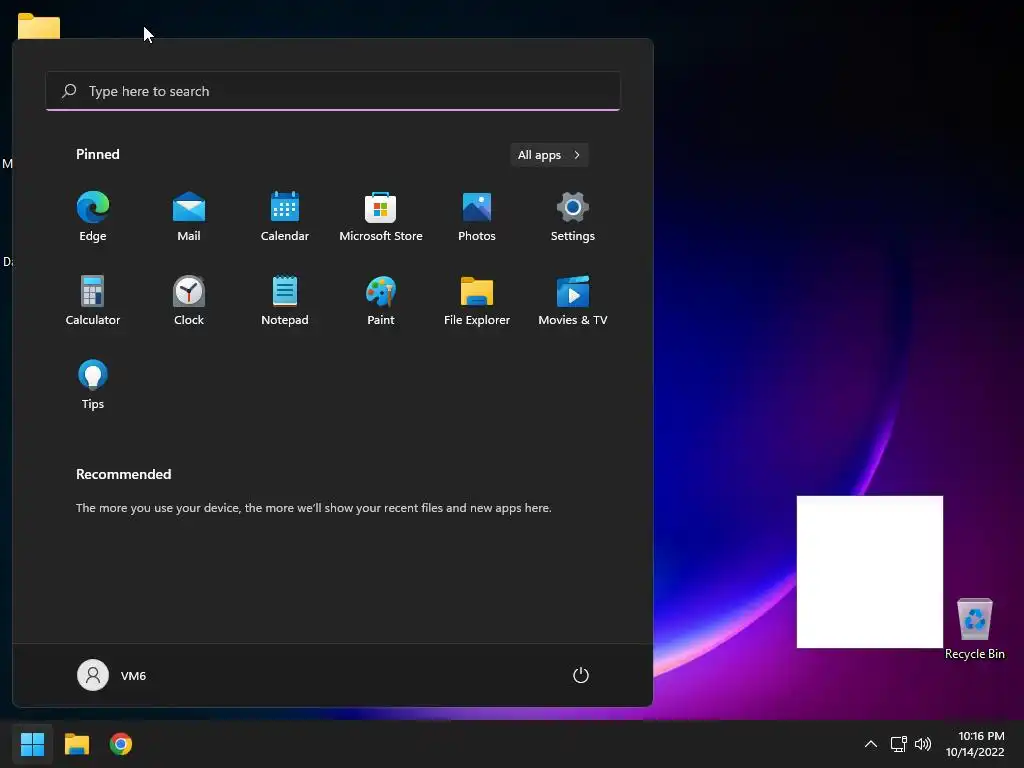Select the Recycle Bin desktop icon
This screenshot has height=768, width=1024.
(974, 629)
